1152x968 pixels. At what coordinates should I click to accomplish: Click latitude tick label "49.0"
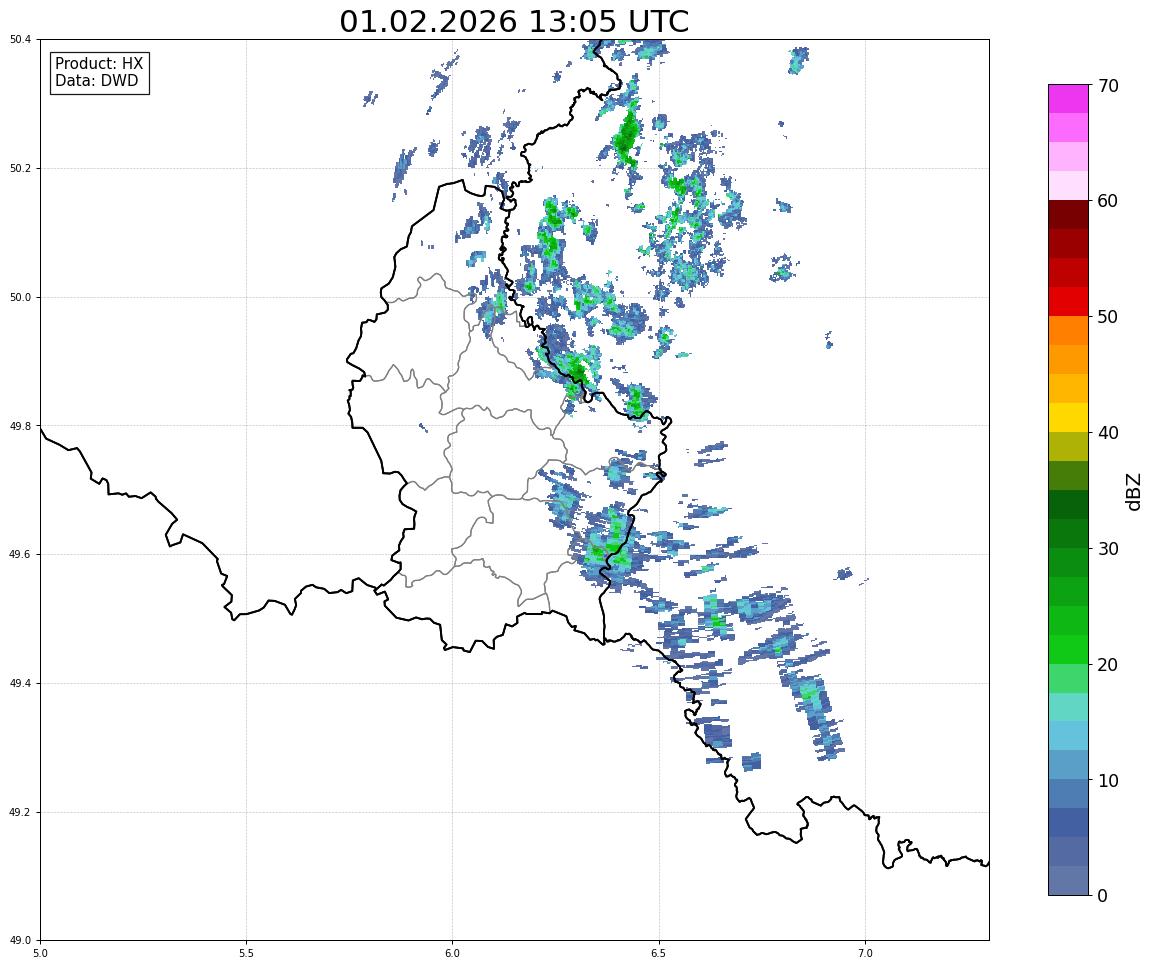(20, 941)
